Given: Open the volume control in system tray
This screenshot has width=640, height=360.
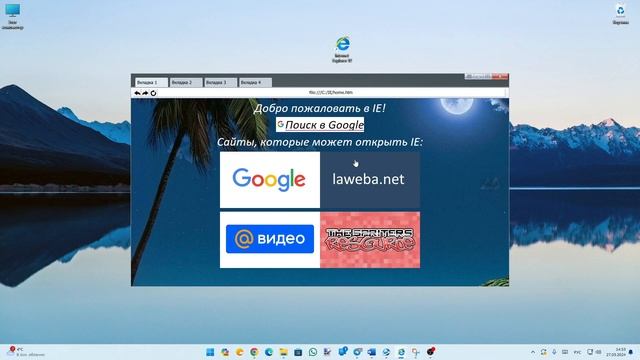Looking at the screenshot, I should tap(599, 352).
